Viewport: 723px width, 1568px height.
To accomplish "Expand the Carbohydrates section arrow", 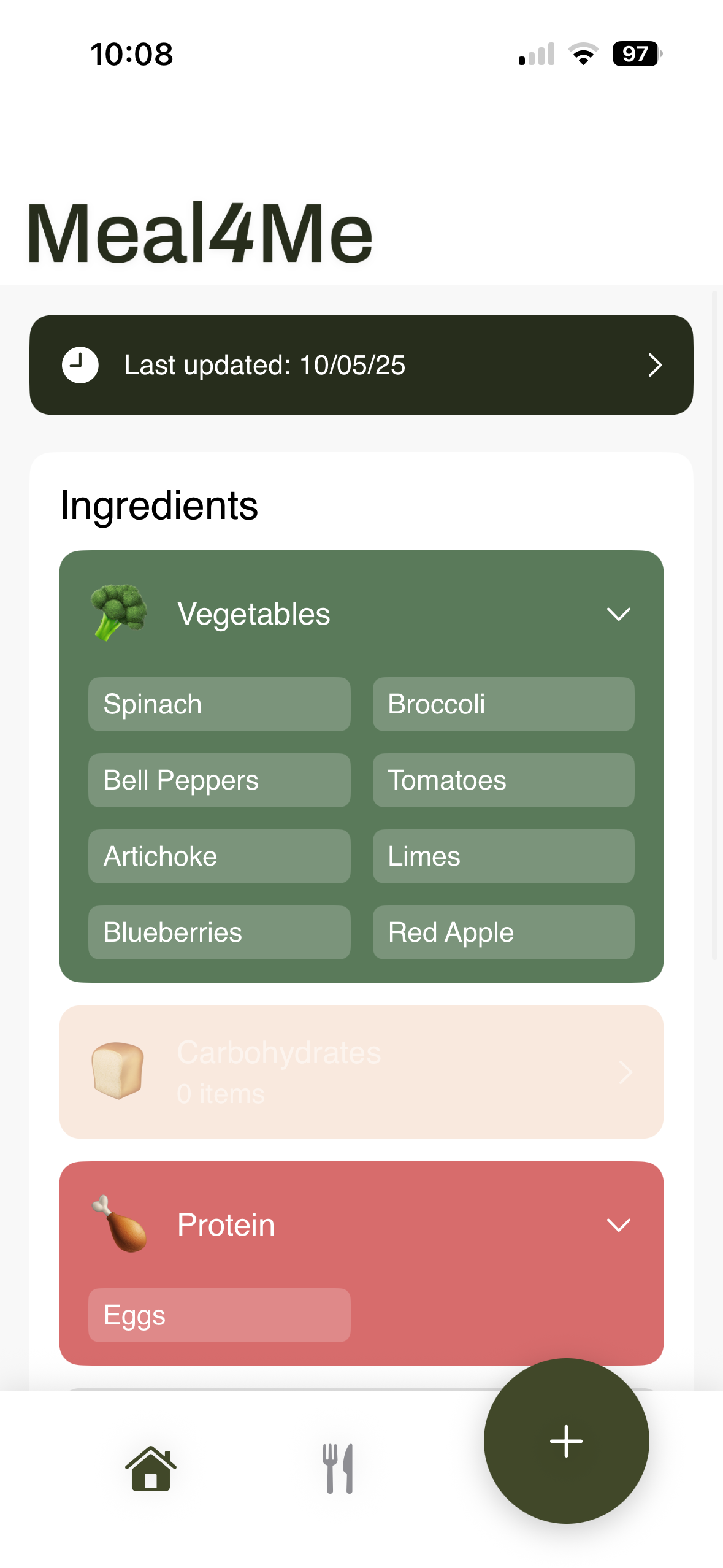I will (x=625, y=1072).
